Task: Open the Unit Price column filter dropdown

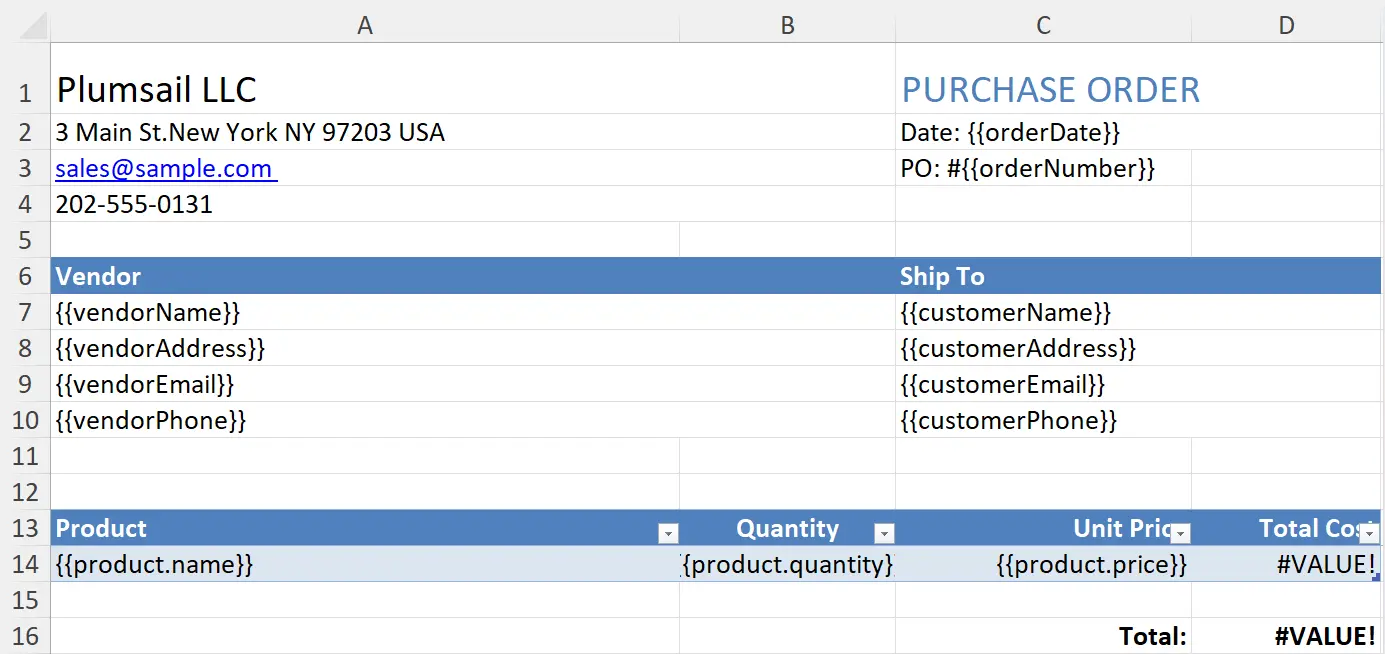Action: coord(1180,534)
